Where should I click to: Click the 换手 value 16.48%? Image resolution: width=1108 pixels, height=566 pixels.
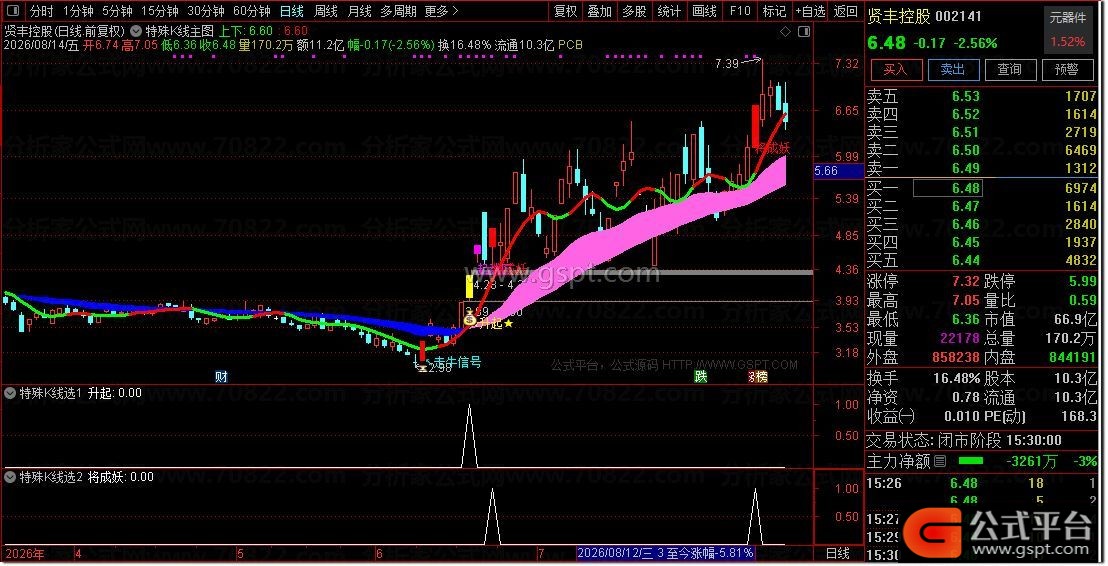(956, 378)
